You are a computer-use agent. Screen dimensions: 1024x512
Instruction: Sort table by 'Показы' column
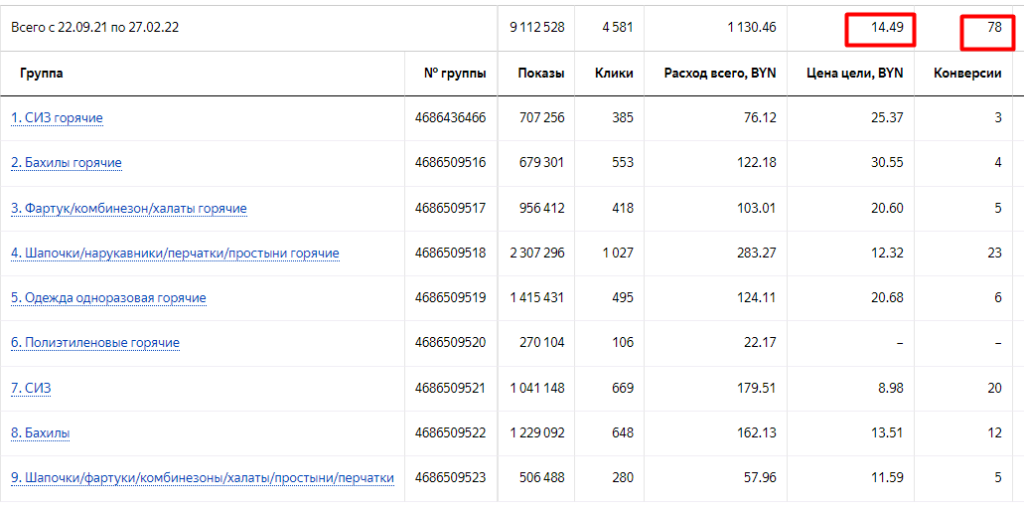coord(541,73)
